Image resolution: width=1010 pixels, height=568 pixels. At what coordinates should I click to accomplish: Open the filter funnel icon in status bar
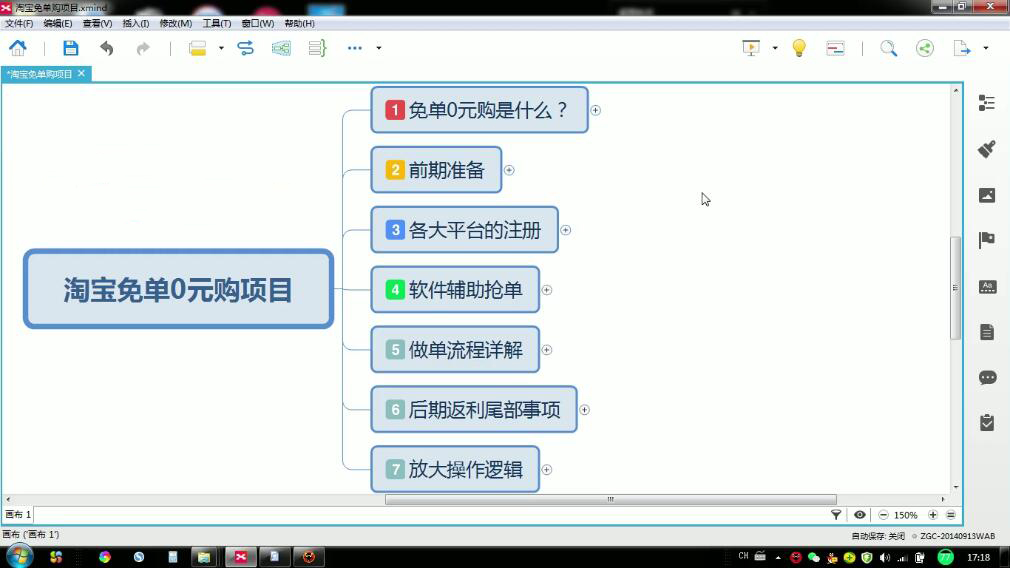(835, 515)
